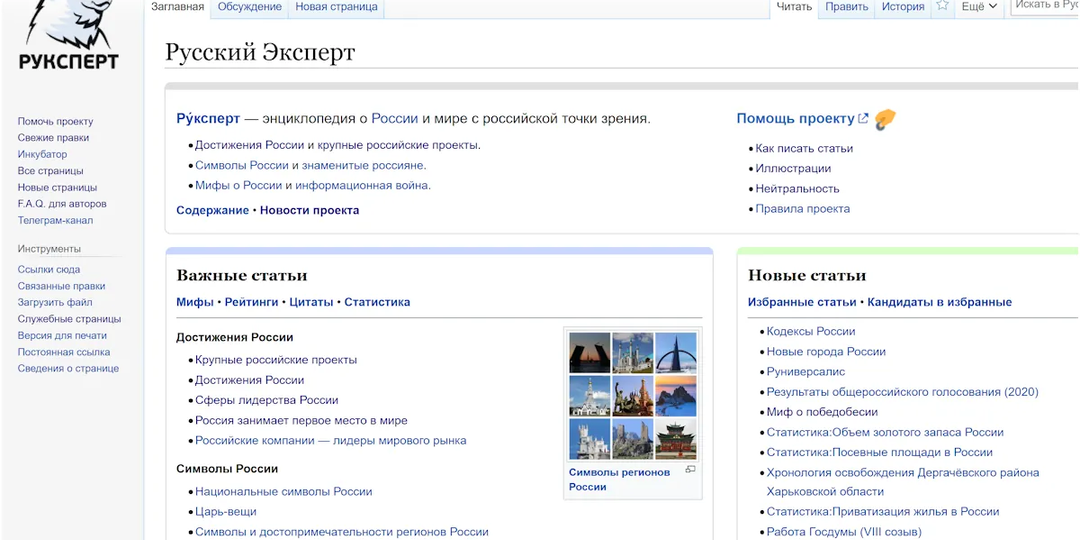Enlarge the Символы регионов России image
1080x540 pixels.
pyautogui.click(x=690, y=470)
